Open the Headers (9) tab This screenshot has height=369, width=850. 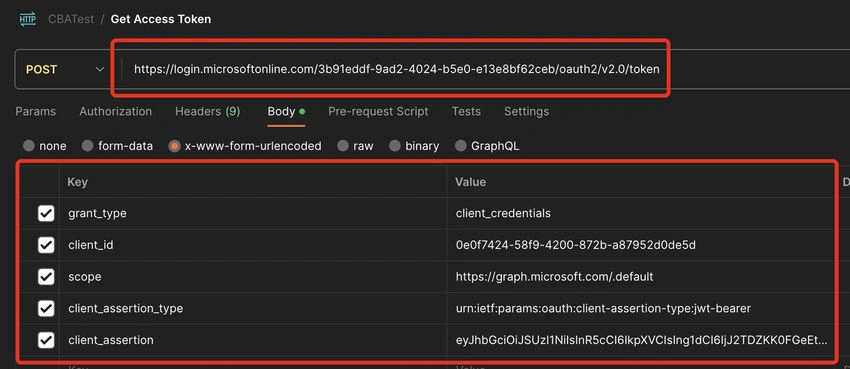pyautogui.click(x=208, y=112)
